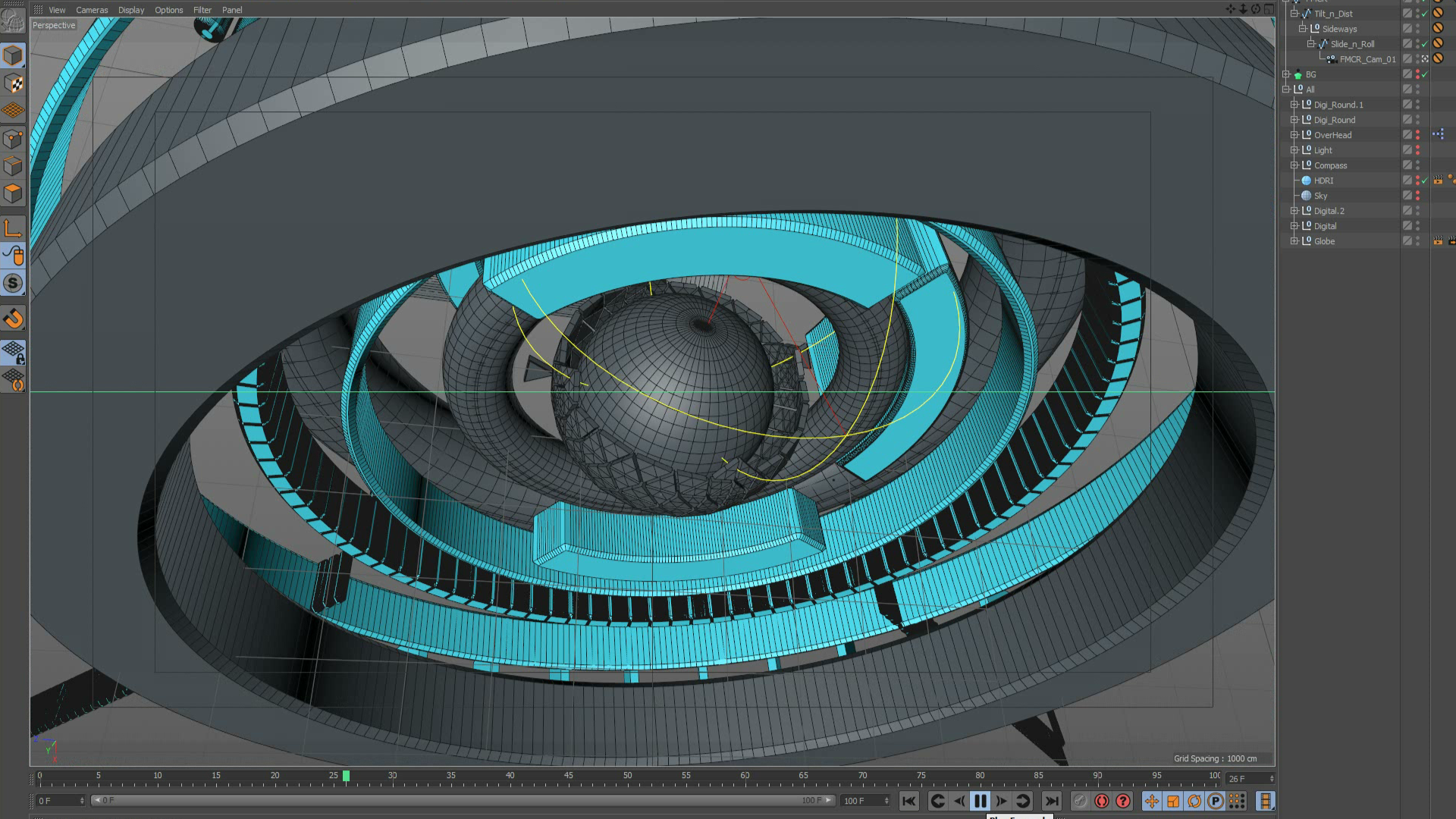Toggle the HDRI object's enable checkmark
The width and height of the screenshot is (1456, 819).
tap(1425, 180)
